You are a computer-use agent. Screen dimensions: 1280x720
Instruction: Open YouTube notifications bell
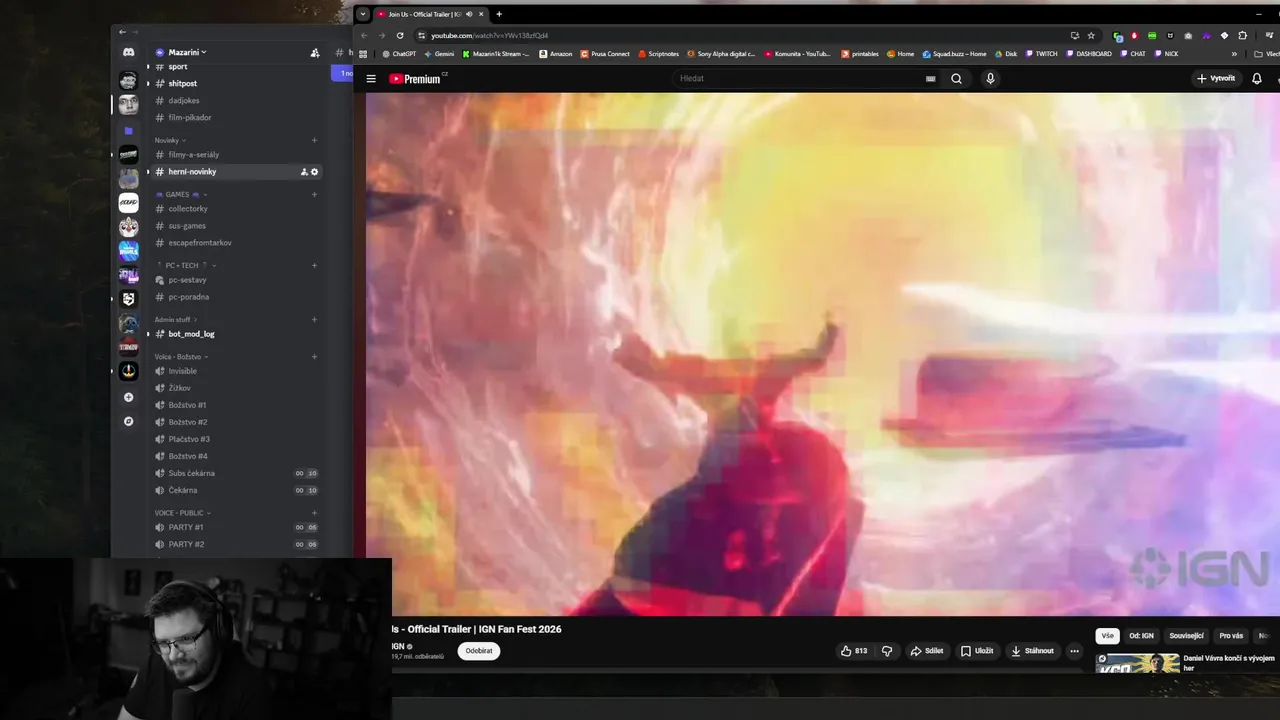(1257, 78)
